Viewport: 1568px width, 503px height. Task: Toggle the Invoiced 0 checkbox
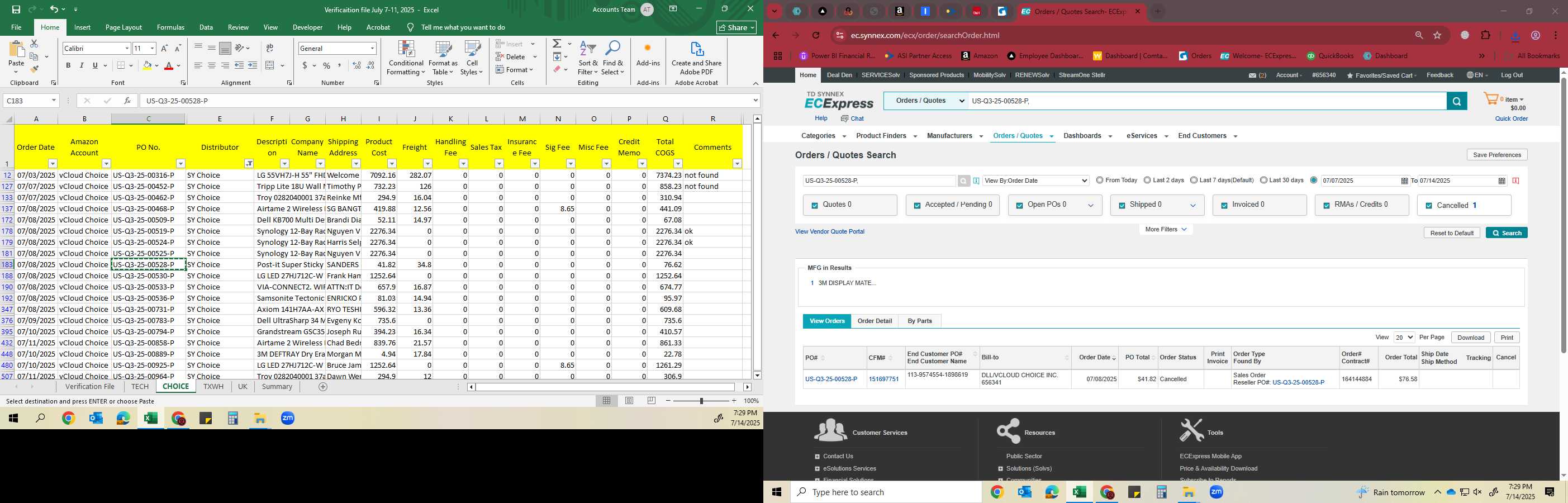(1223, 206)
